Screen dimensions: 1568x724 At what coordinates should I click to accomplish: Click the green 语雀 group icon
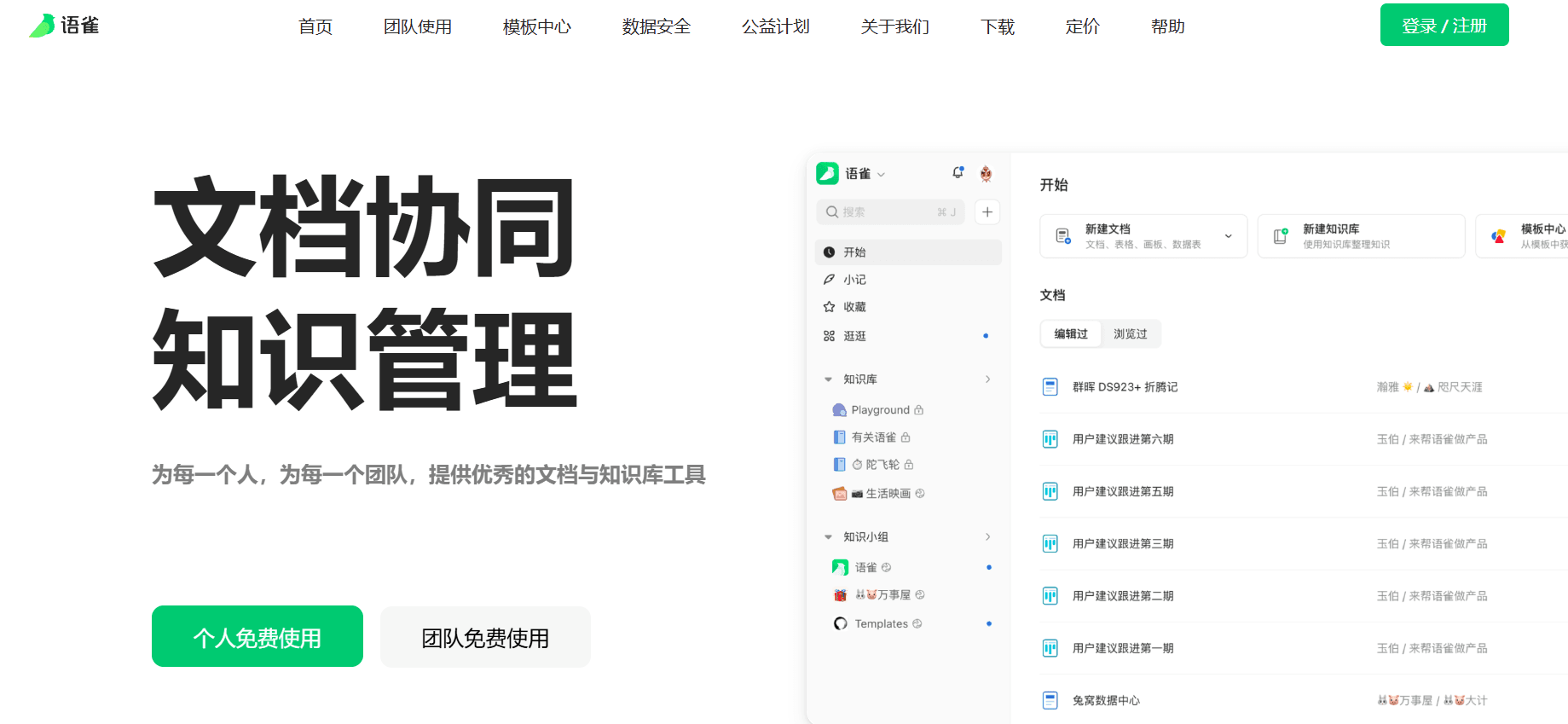tap(840, 567)
